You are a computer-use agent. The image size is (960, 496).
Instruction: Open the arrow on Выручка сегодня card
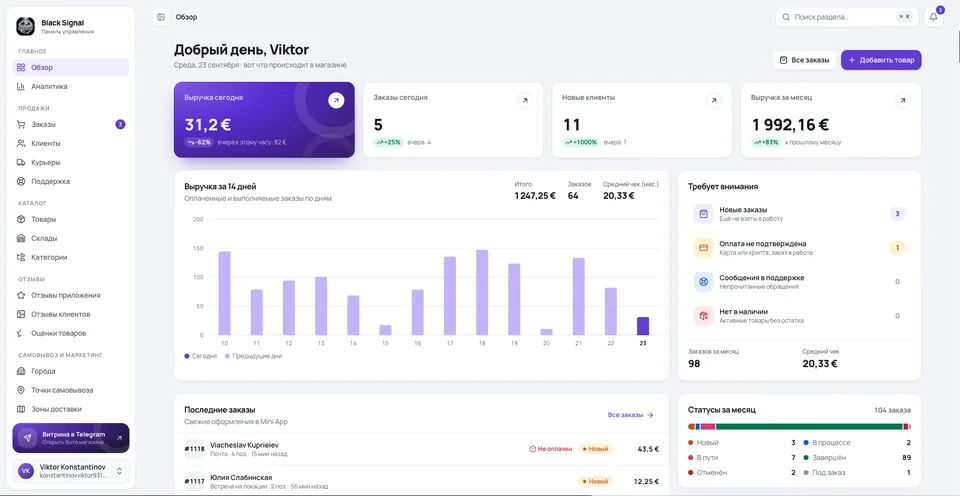pos(336,100)
